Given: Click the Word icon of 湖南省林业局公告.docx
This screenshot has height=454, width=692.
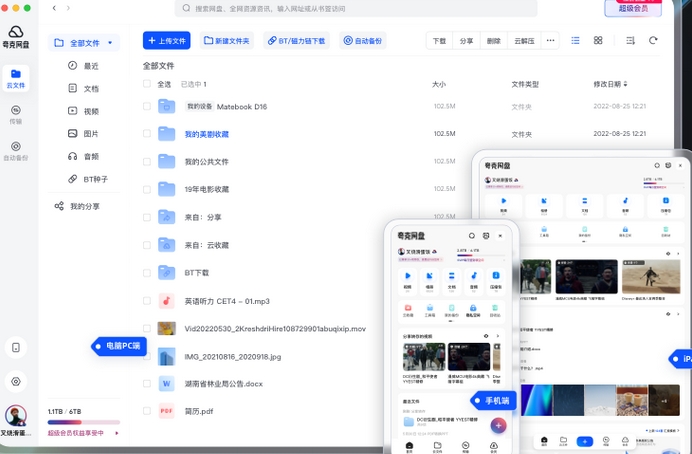Looking at the screenshot, I should (167, 383).
